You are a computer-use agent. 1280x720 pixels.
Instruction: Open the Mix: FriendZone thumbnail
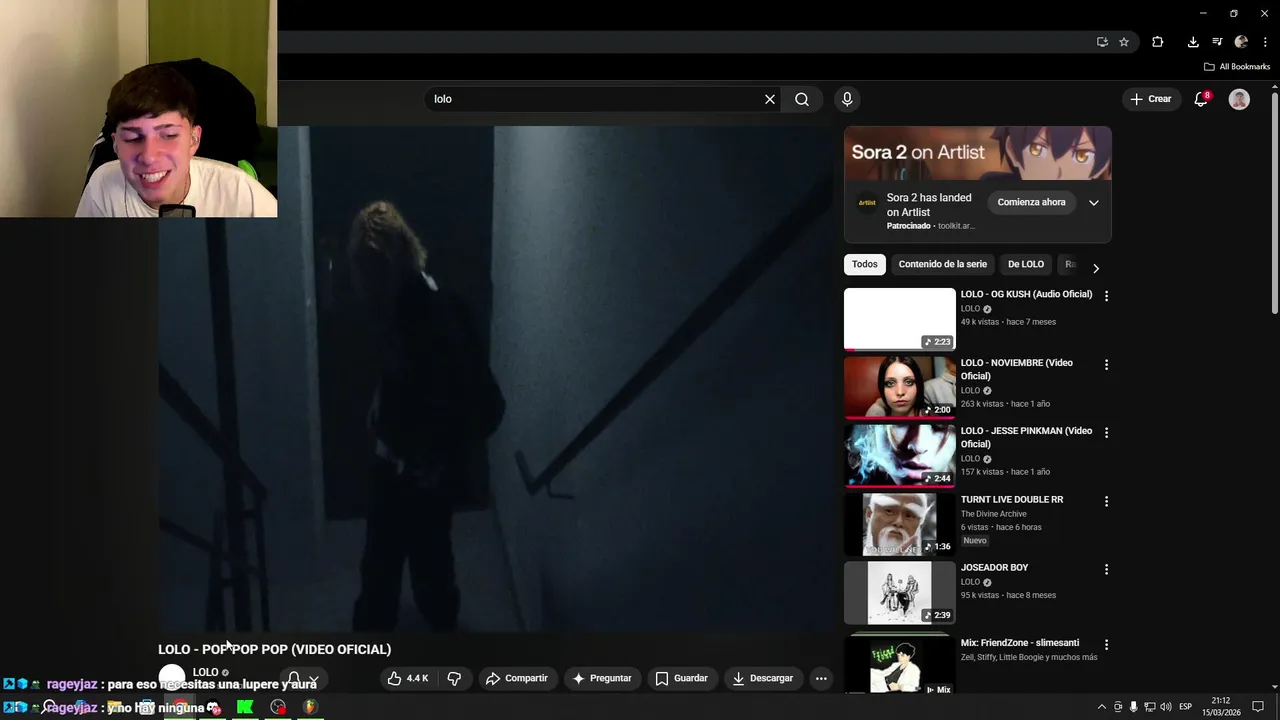point(900,664)
